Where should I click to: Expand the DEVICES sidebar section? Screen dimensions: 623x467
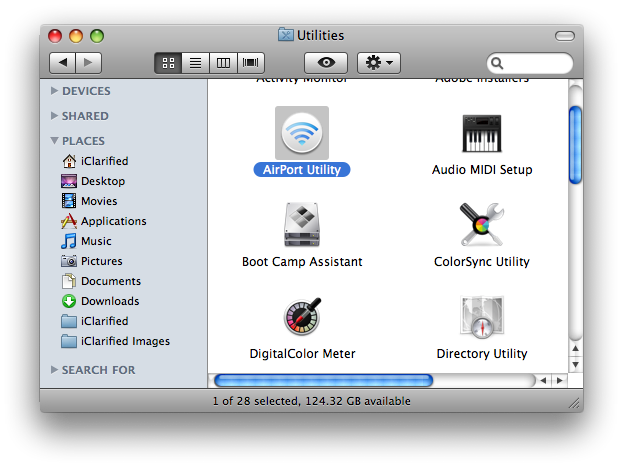click(x=54, y=91)
